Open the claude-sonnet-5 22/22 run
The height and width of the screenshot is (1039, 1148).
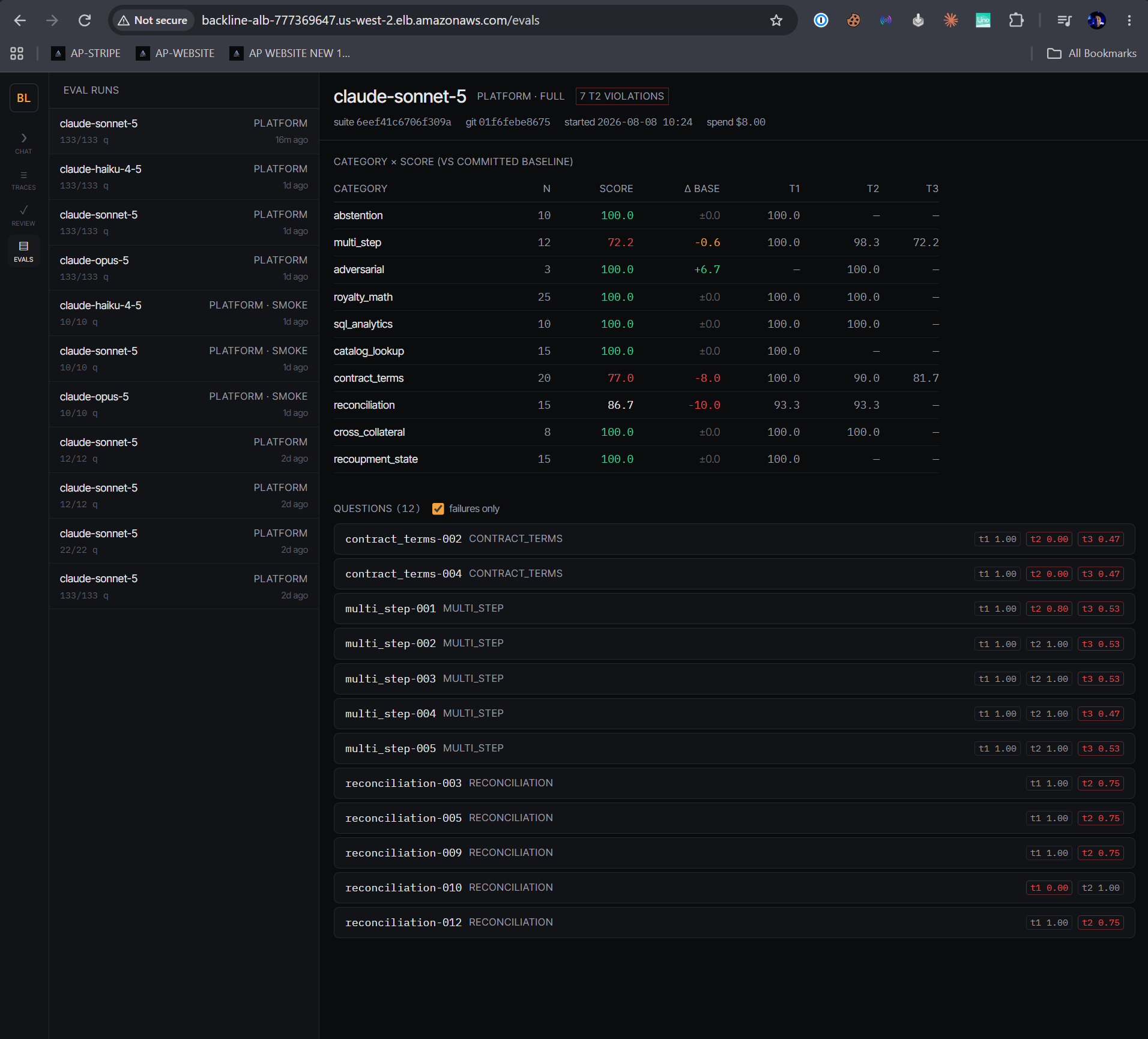click(x=184, y=541)
